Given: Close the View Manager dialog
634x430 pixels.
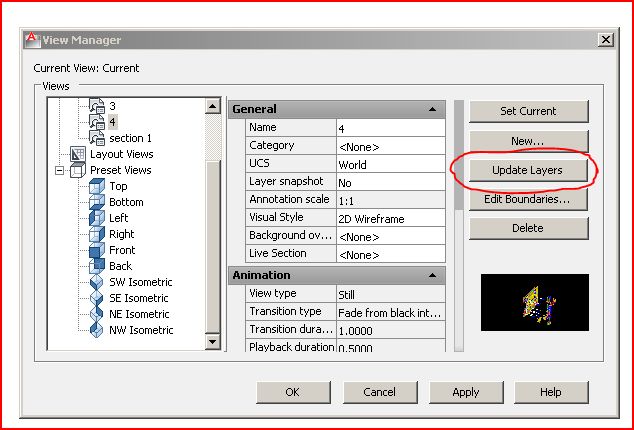Looking at the screenshot, I should click(605, 40).
